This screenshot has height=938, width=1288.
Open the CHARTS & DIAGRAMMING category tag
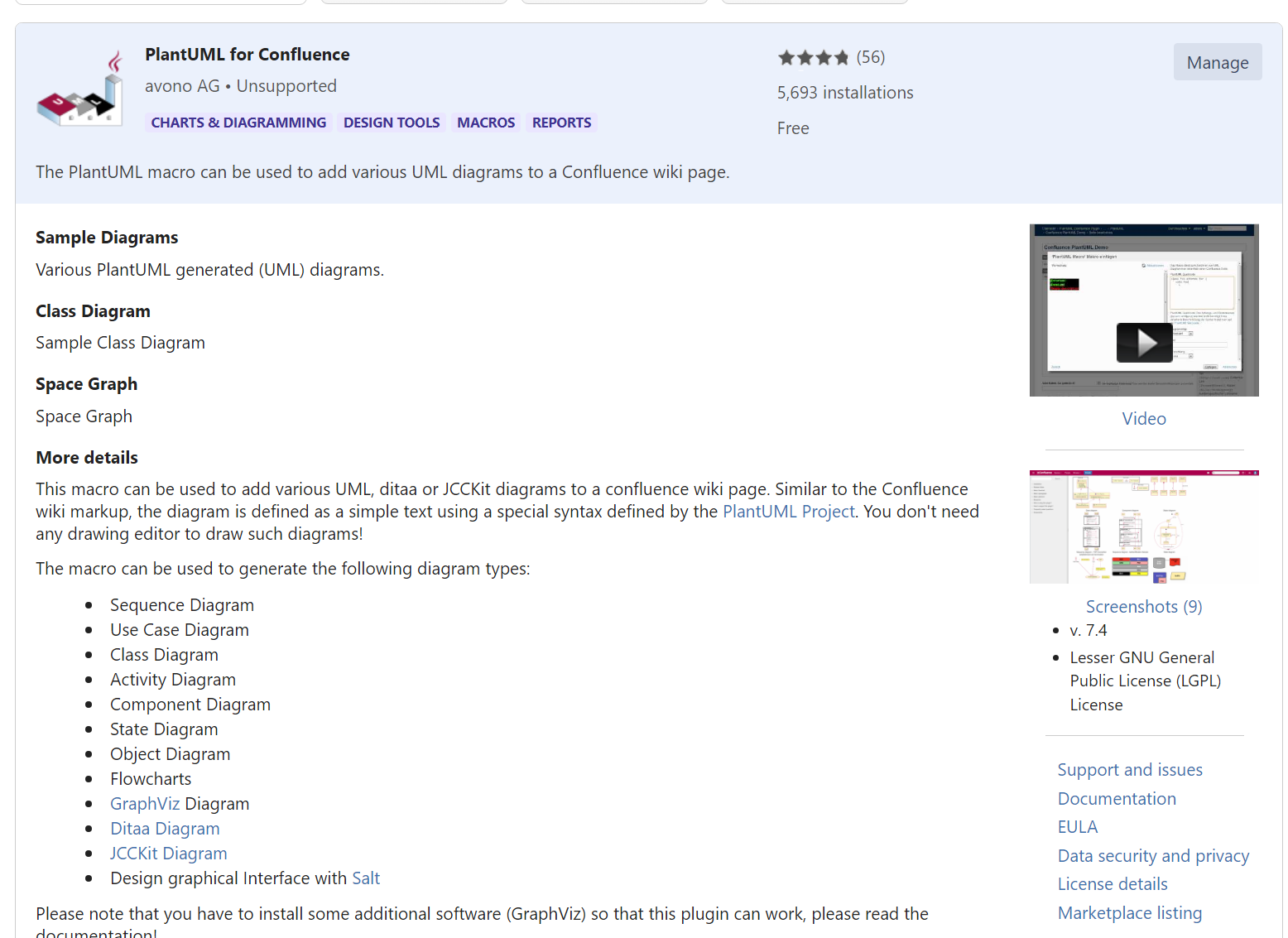click(x=238, y=123)
